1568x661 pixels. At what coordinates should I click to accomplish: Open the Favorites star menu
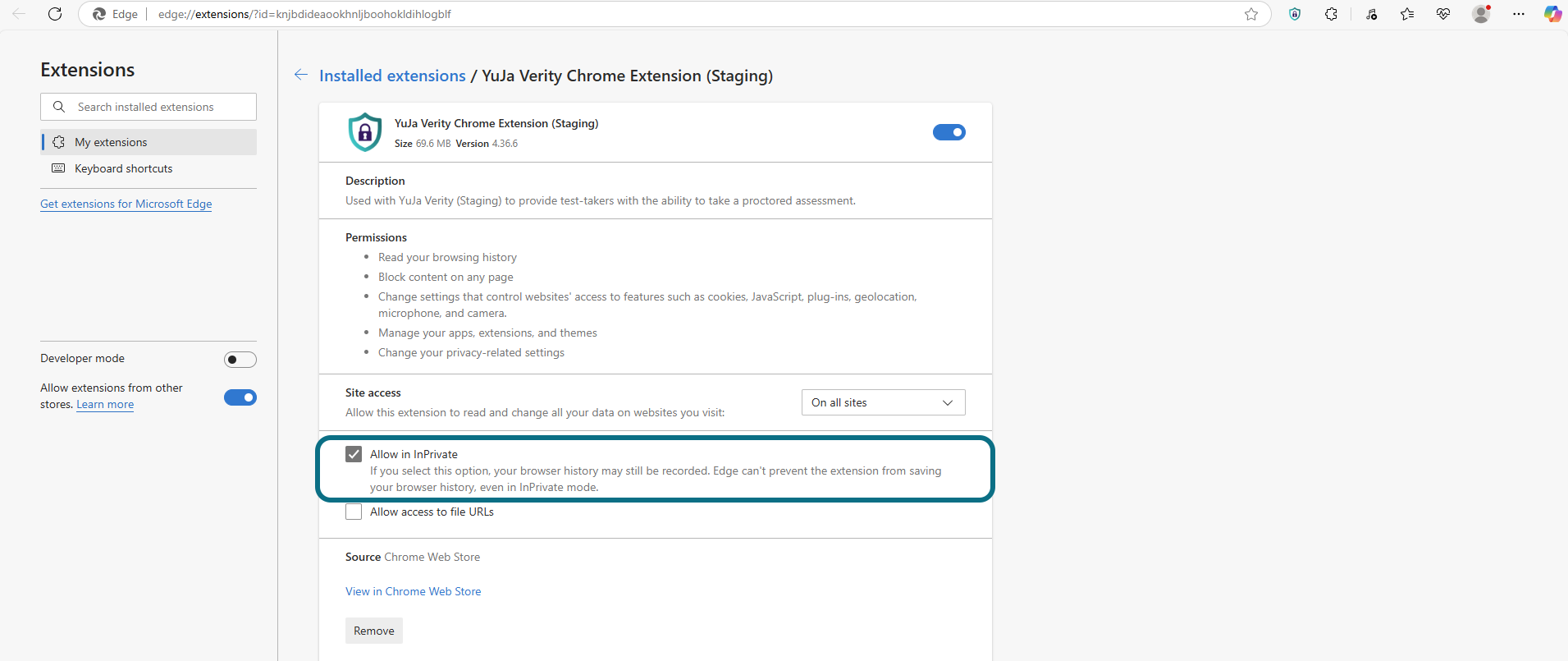[x=1408, y=14]
